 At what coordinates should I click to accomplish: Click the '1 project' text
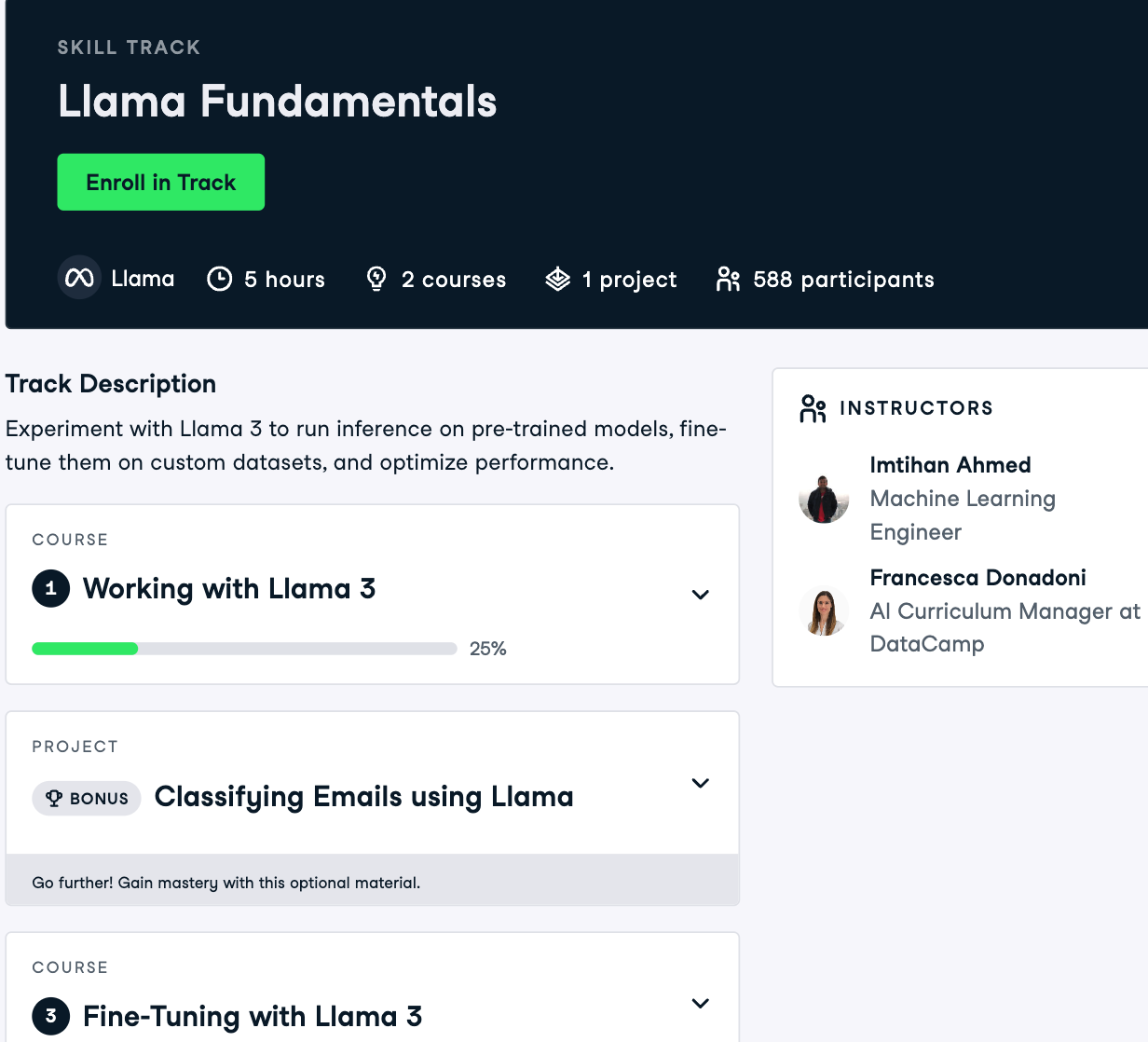coord(629,280)
